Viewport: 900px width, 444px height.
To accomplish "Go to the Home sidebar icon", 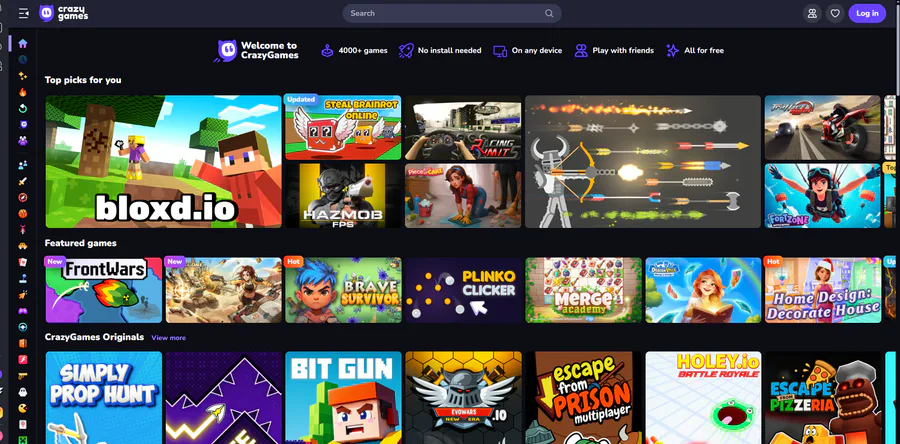I will coord(22,44).
